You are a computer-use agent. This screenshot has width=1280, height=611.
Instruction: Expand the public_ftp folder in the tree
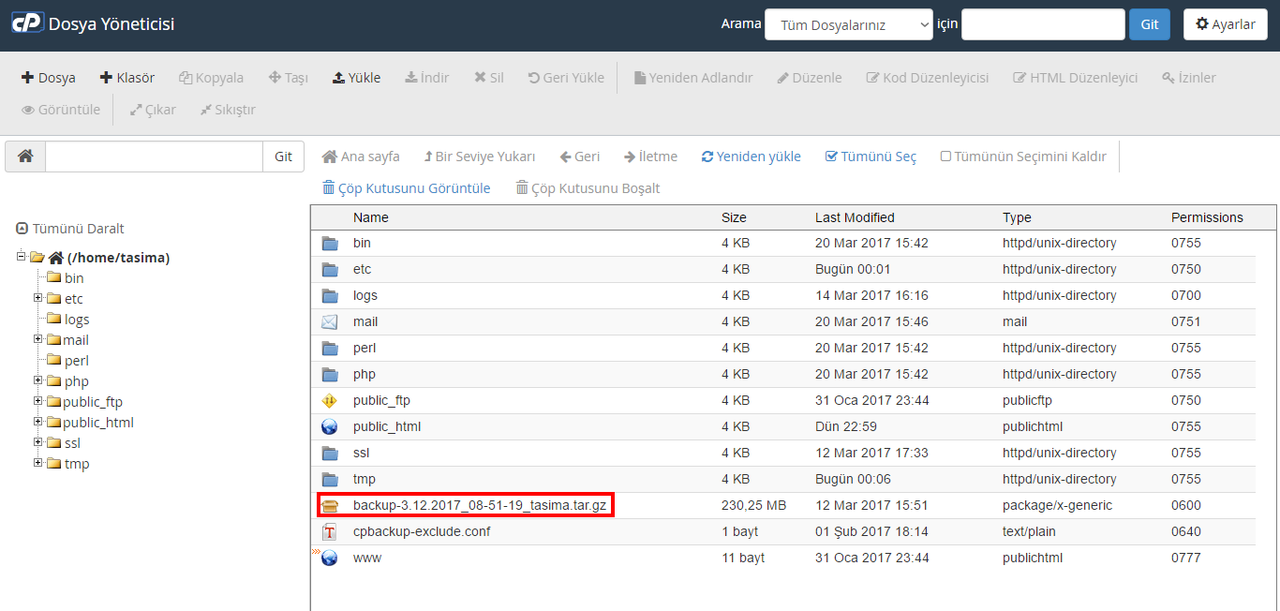coord(38,401)
